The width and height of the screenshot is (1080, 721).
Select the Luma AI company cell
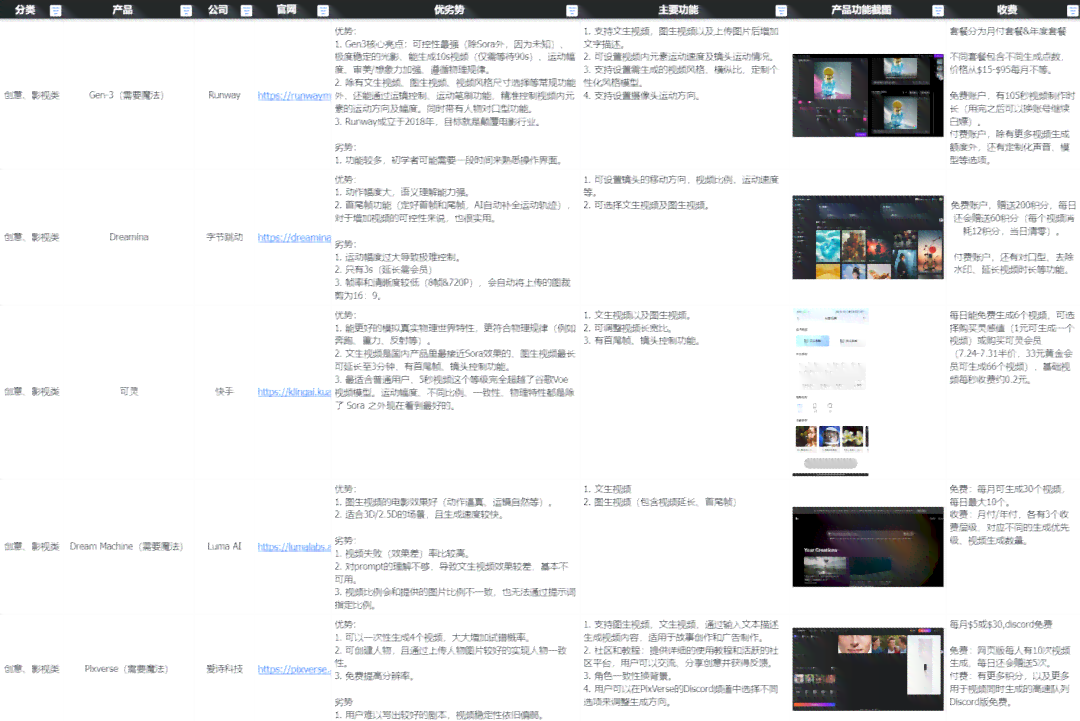(224, 546)
